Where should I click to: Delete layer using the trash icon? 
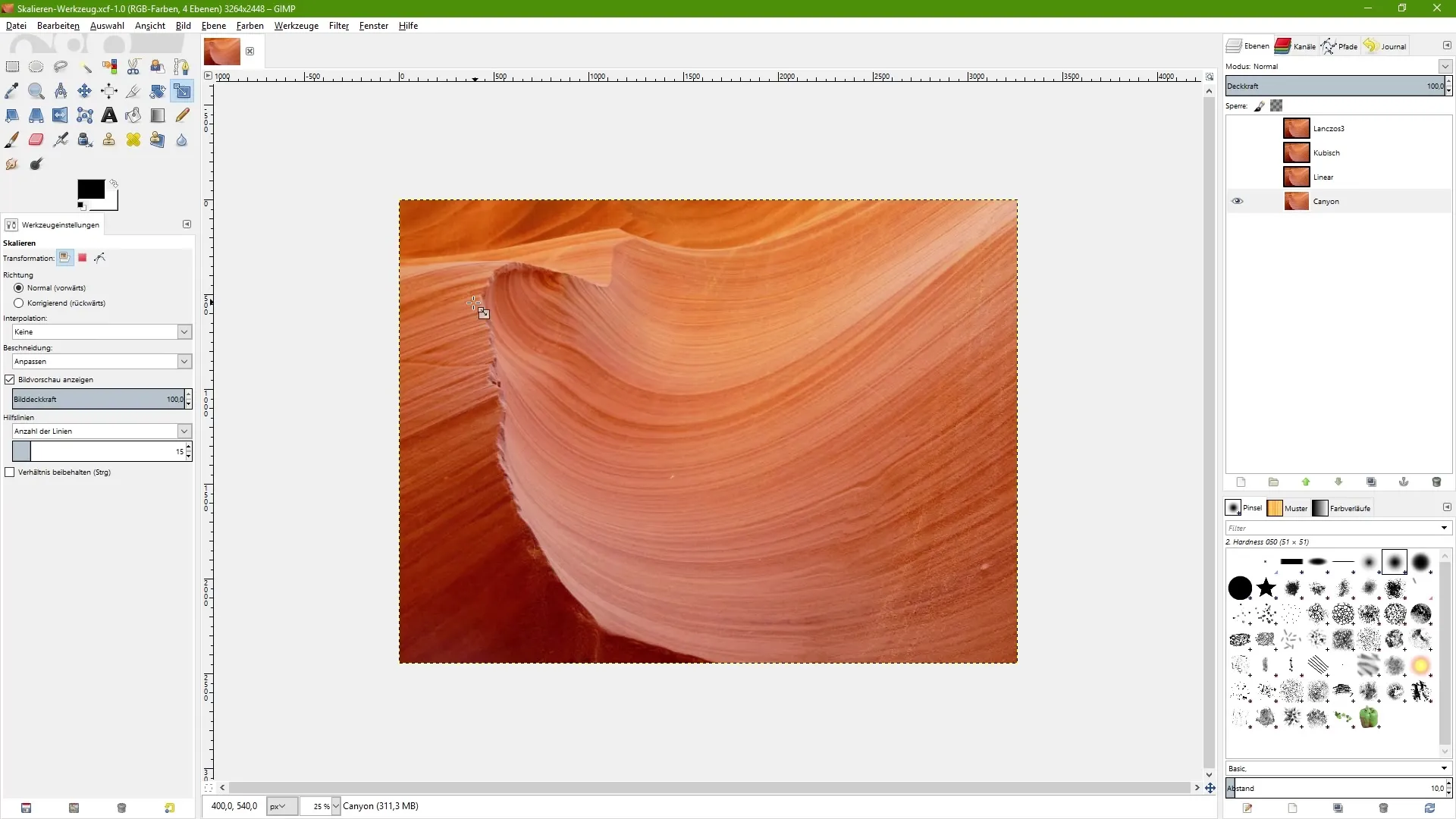click(x=1436, y=482)
